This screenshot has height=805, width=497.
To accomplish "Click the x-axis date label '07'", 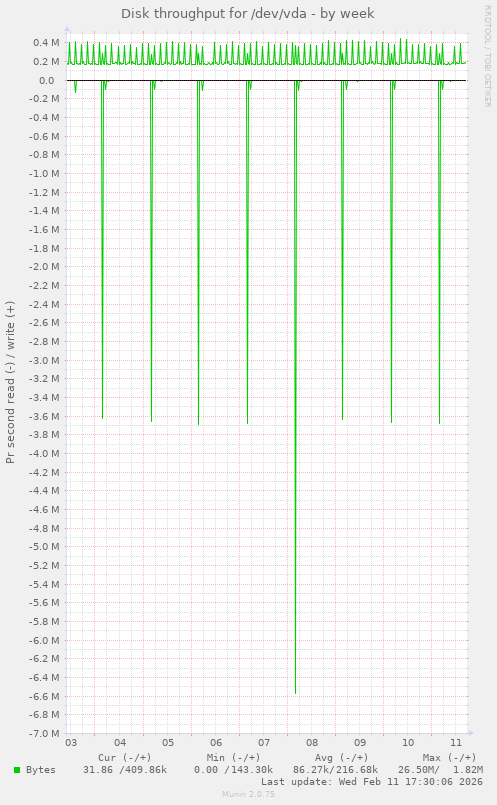I will click(264, 743).
